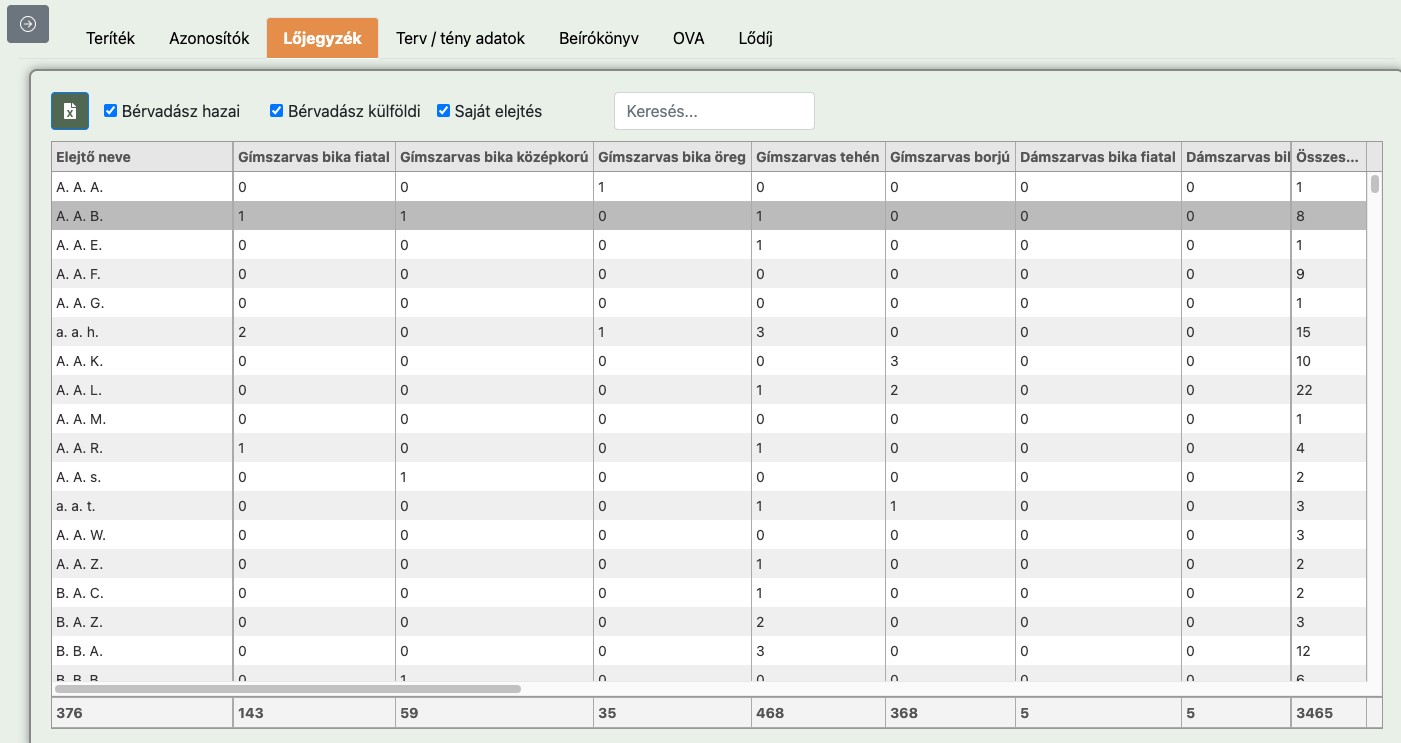Uncheck the Bérvadász külföldi checkbox
Viewport: 1401px width, 743px height.
277,111
